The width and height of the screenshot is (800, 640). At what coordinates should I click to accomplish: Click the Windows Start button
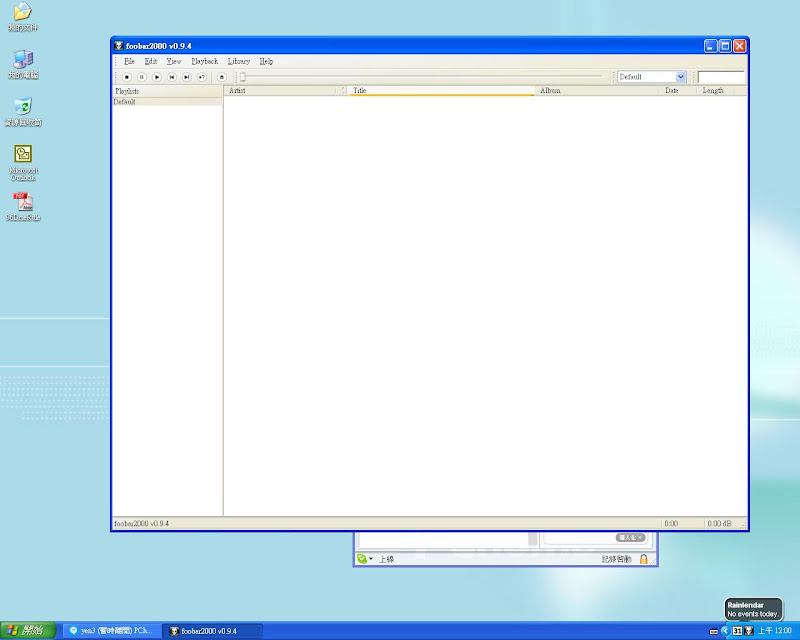(28, 631)
